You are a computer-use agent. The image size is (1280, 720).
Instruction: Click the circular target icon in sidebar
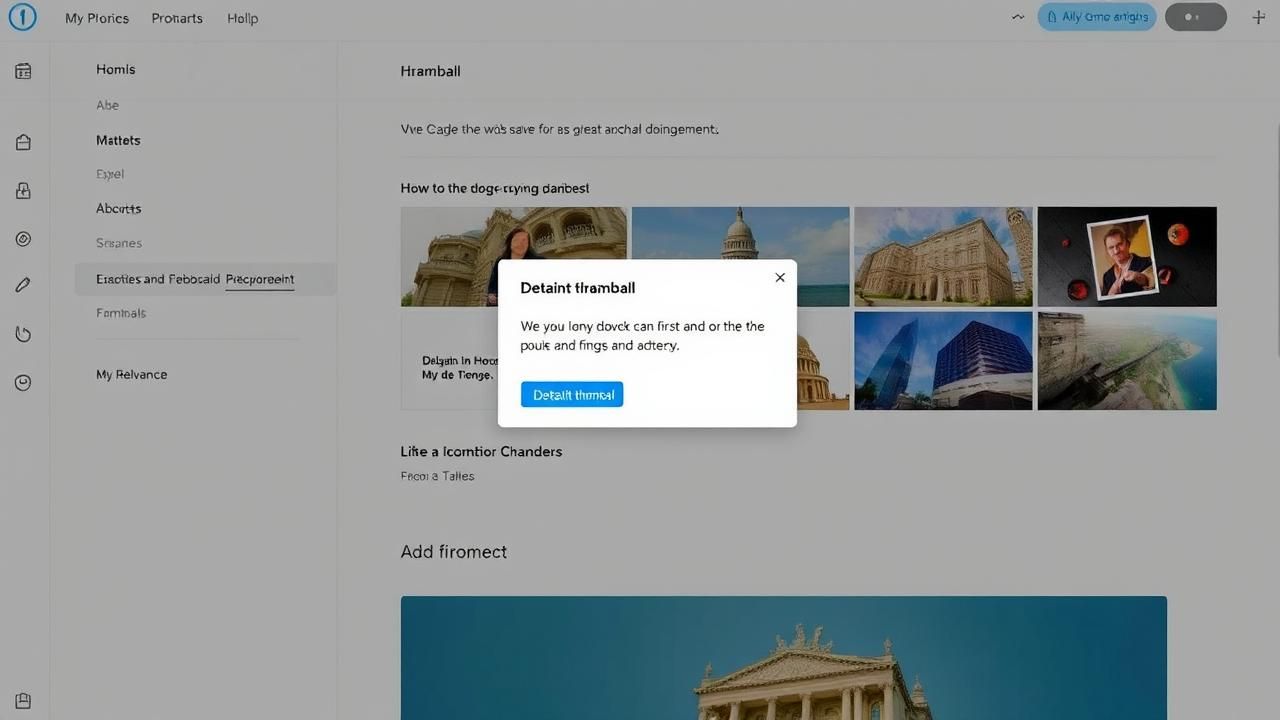click(x=23, y=239)
